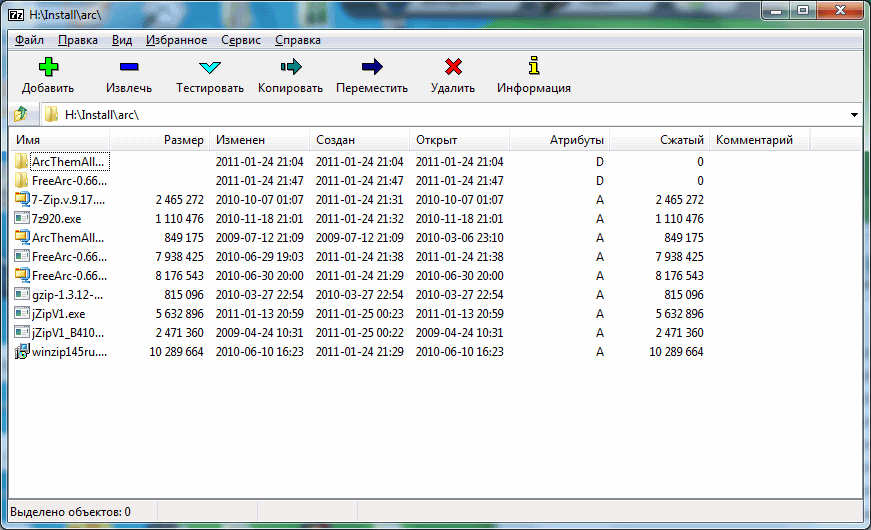Image resolution: width=871 pixels, height=530 pixels.
Task: Click the green plus Add (Добавить) icon
Action: point(48,67)
